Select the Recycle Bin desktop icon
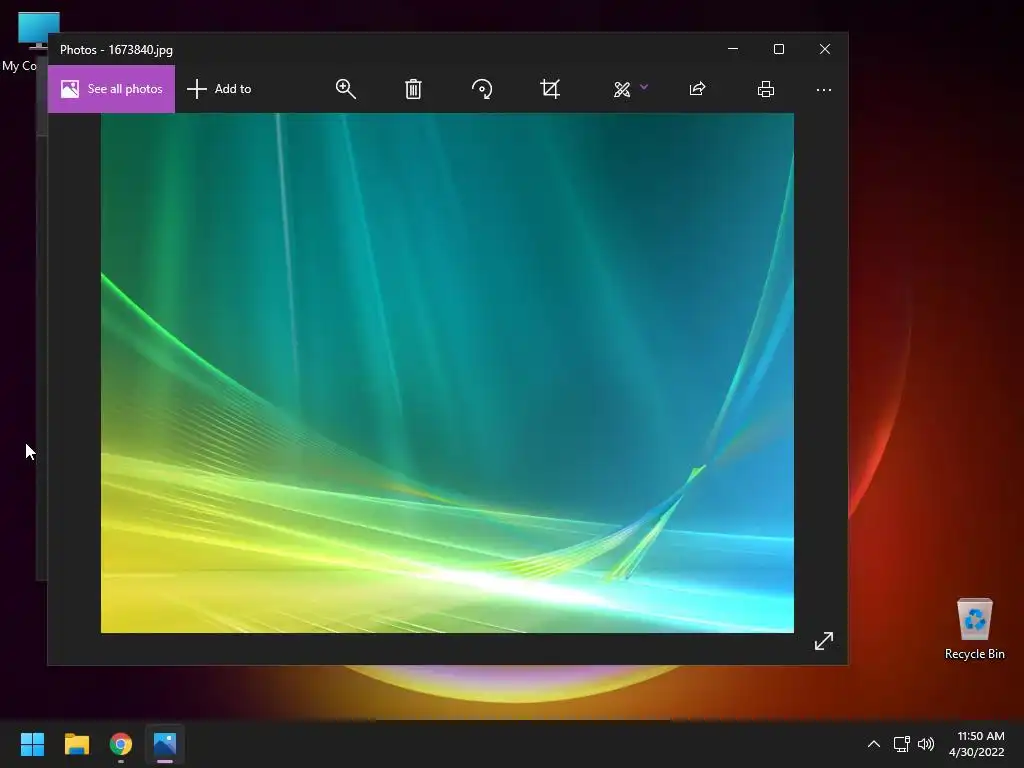This screenshot has width=1024, height=768. pos(974,629)
